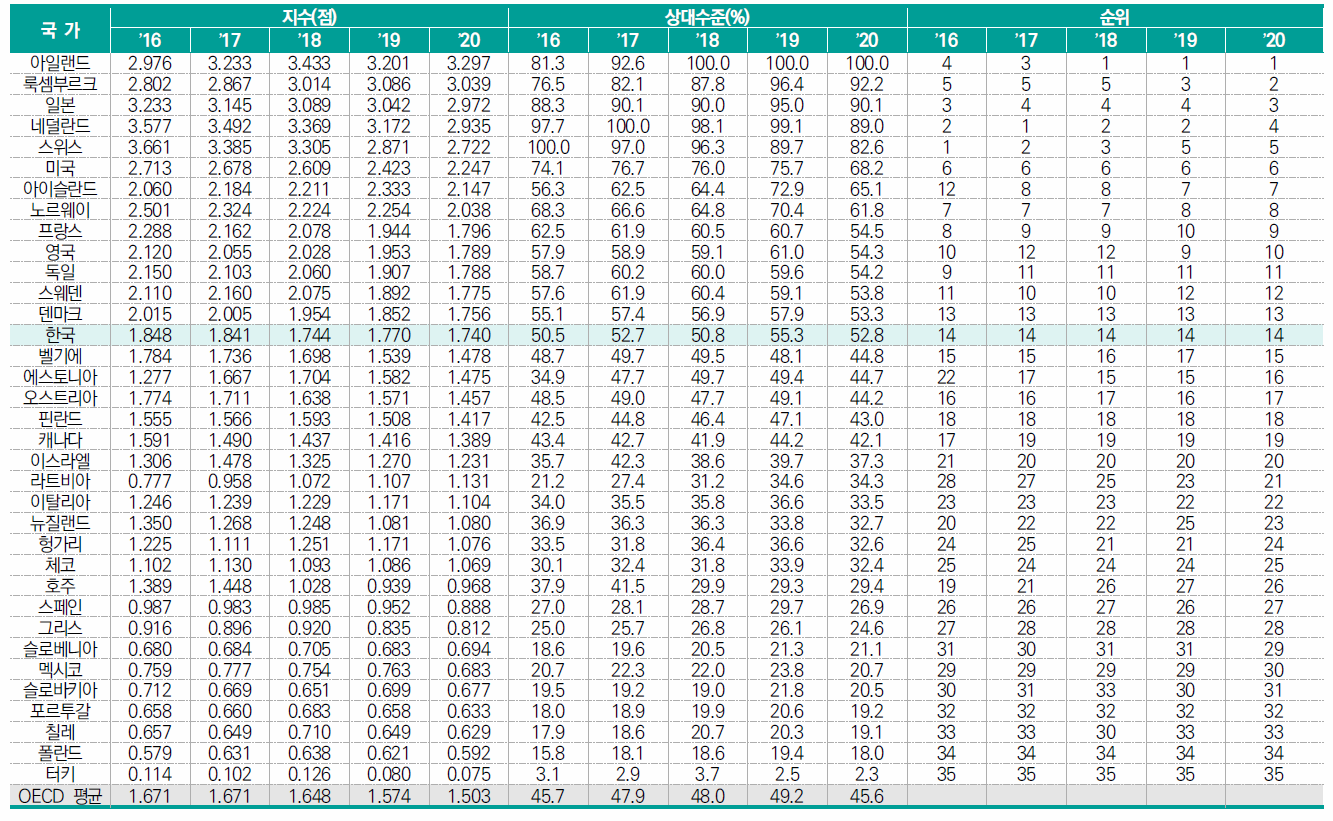Select 미국 relative level value 68.2

pyautogui.click(x=867, y=167)
